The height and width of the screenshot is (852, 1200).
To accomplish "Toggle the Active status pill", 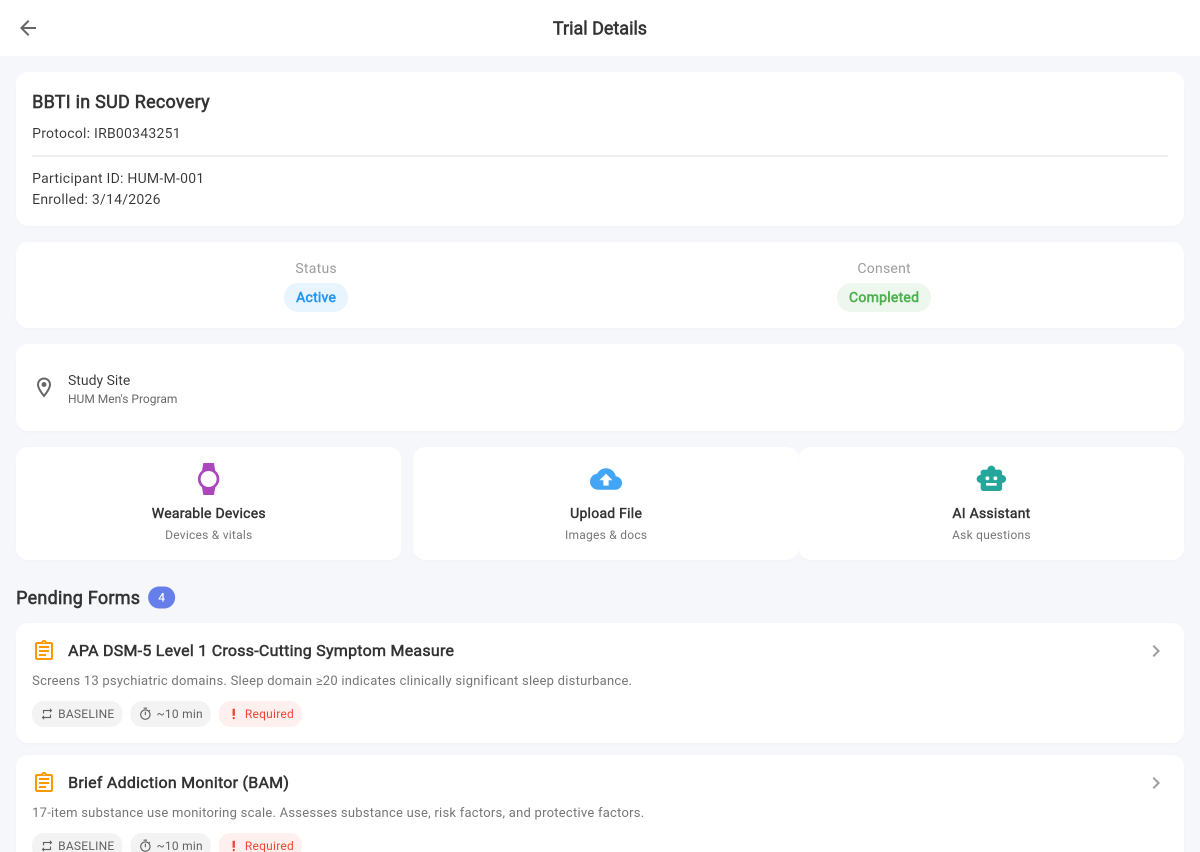I will (x=316, y=297).
